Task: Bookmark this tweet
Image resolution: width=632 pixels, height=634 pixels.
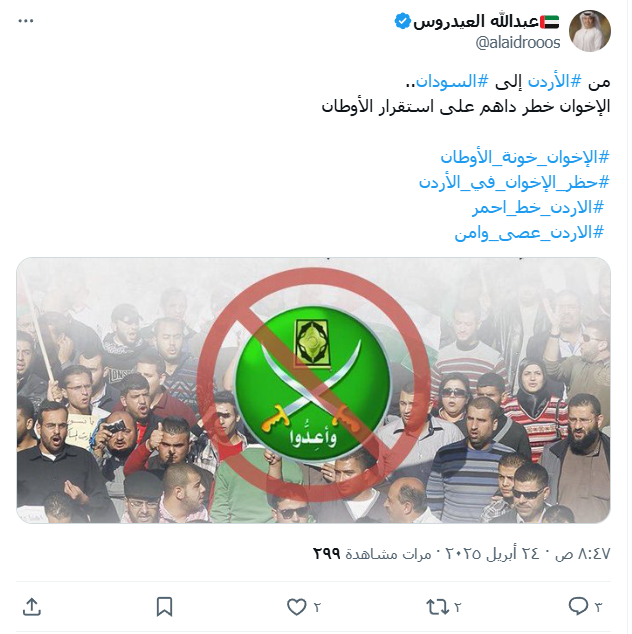Action: click(165, 607)
